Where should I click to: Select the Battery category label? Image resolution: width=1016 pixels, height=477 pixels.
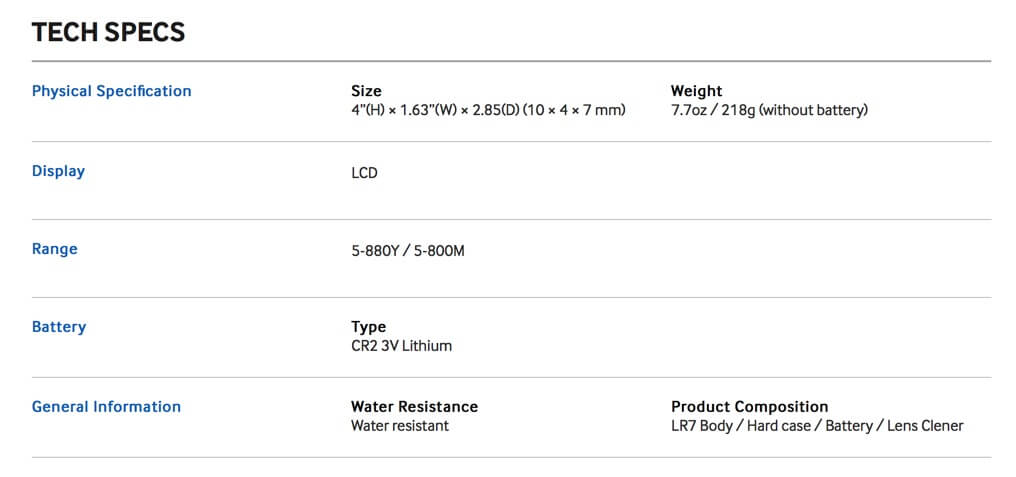(59, 327)
